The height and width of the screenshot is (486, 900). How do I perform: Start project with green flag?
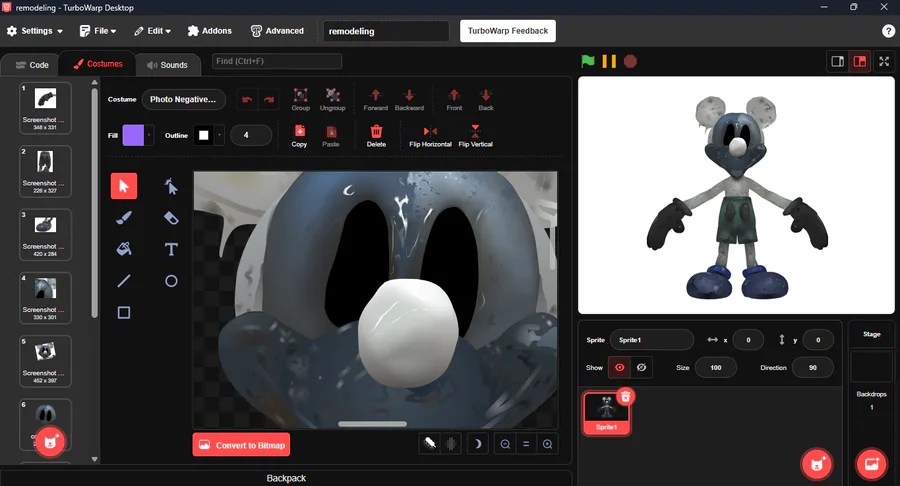[x=588, y=61]
